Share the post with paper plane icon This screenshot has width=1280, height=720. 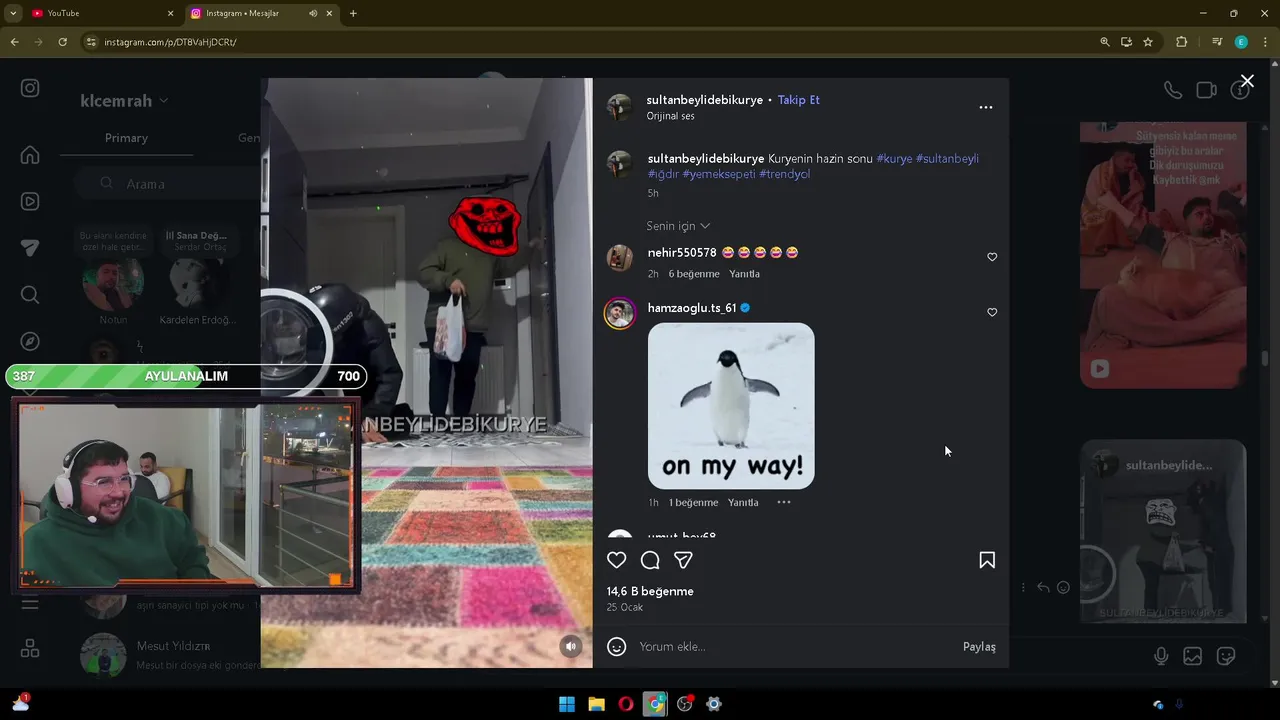683,560
